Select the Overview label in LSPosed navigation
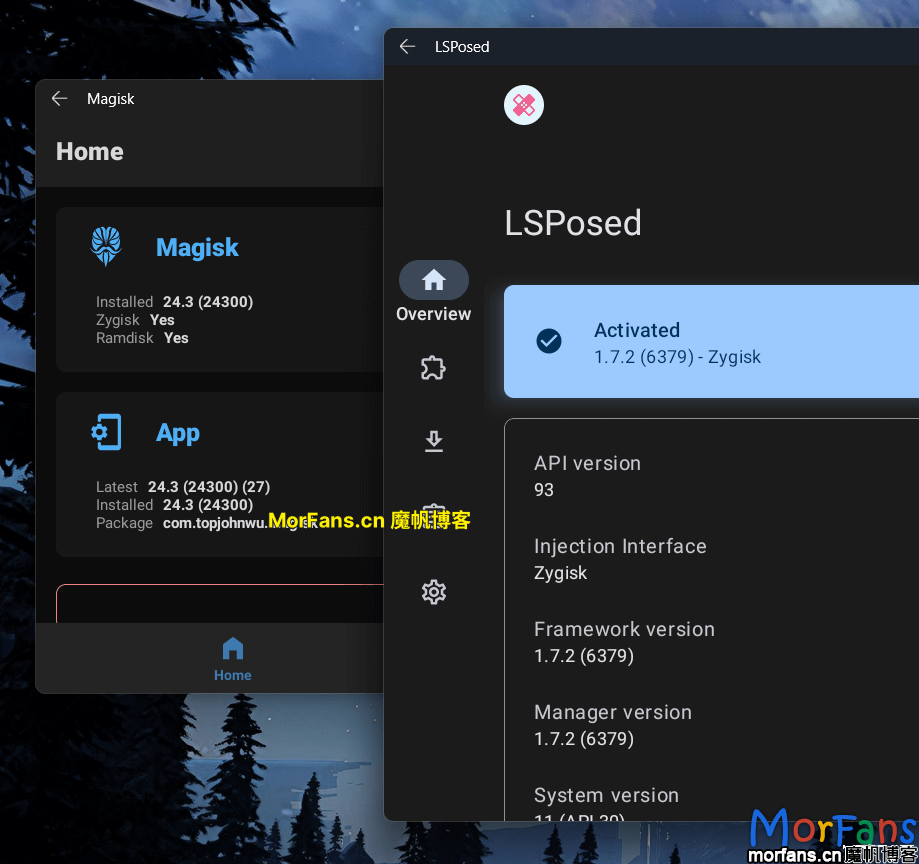This screenshot has height=864, width=919. 433,314
